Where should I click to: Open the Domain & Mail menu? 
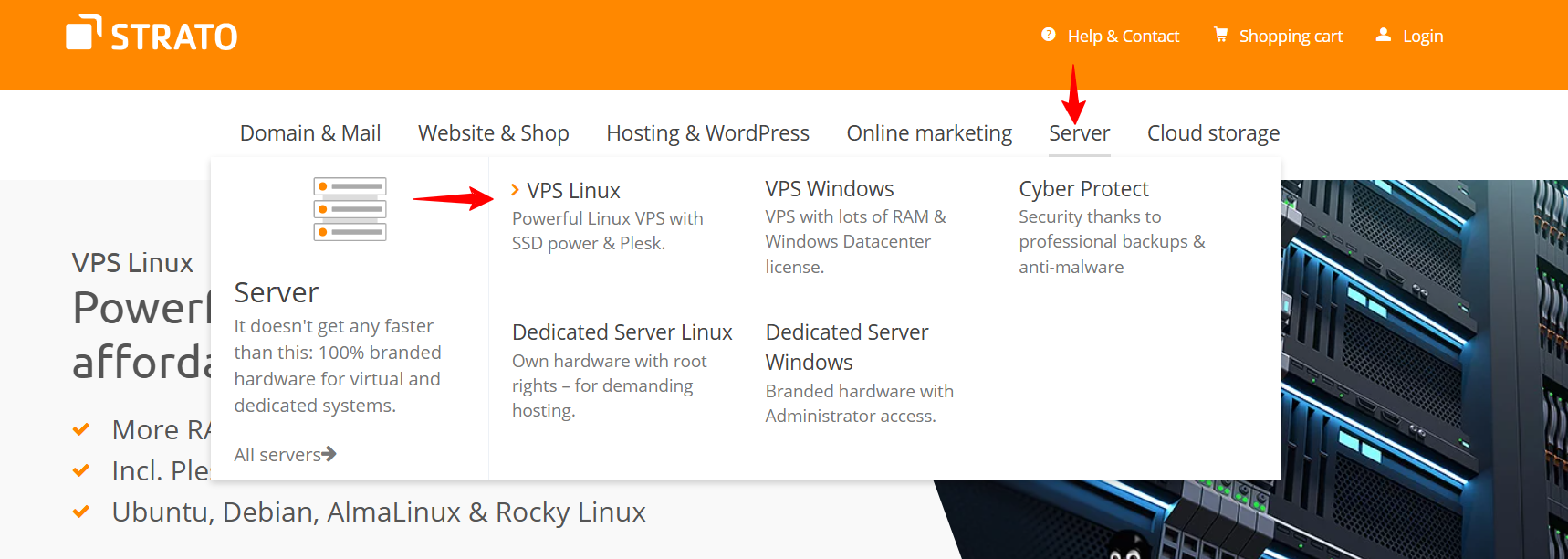(309, 133)
